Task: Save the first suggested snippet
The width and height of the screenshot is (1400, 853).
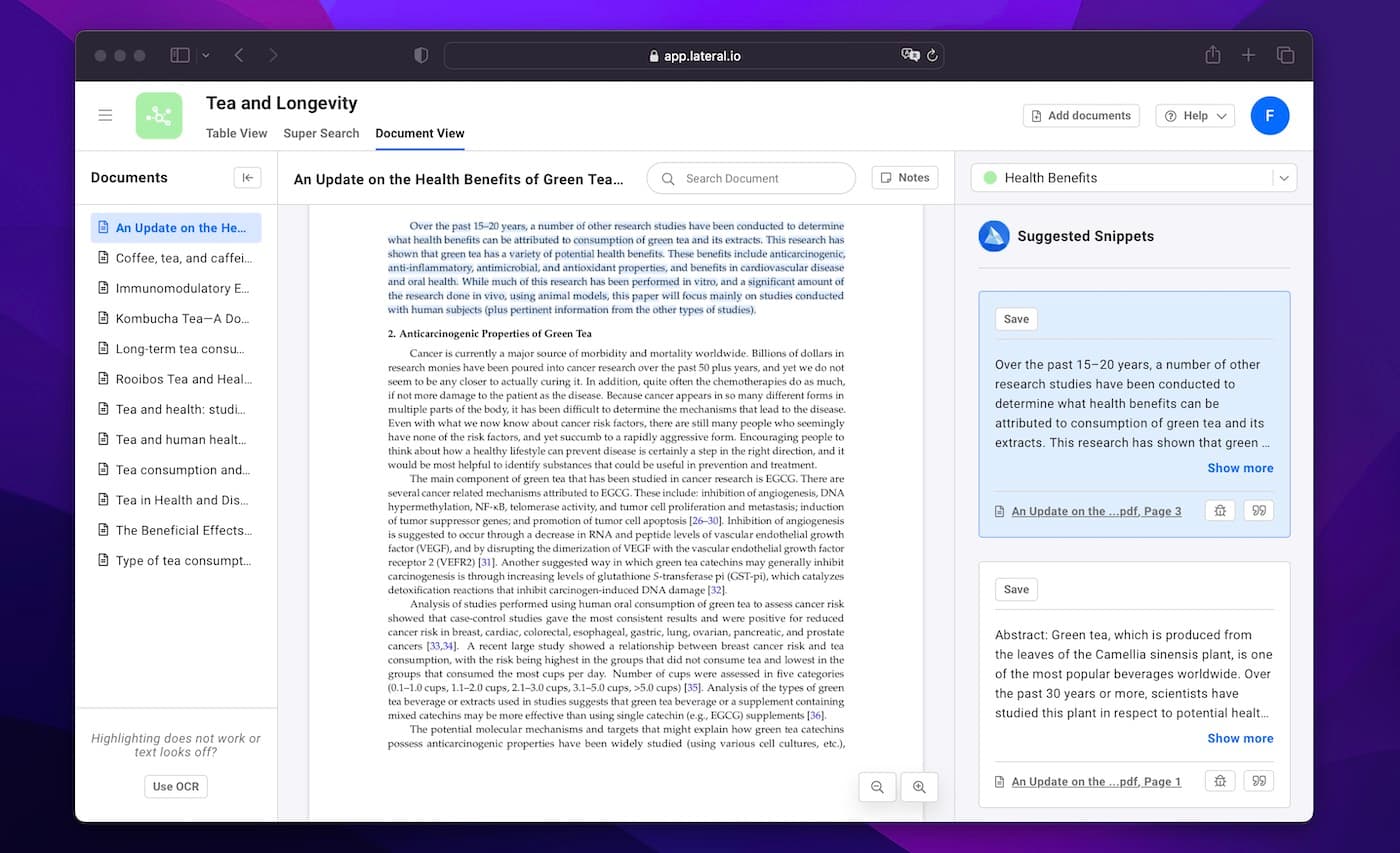Action: click(1016, 319)
